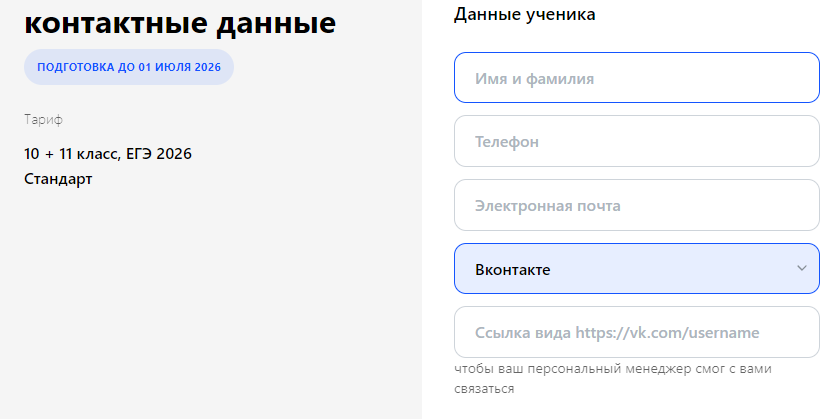Activate the vk.com/username link field
Viewport: 837px width, 419px height.
637,332
